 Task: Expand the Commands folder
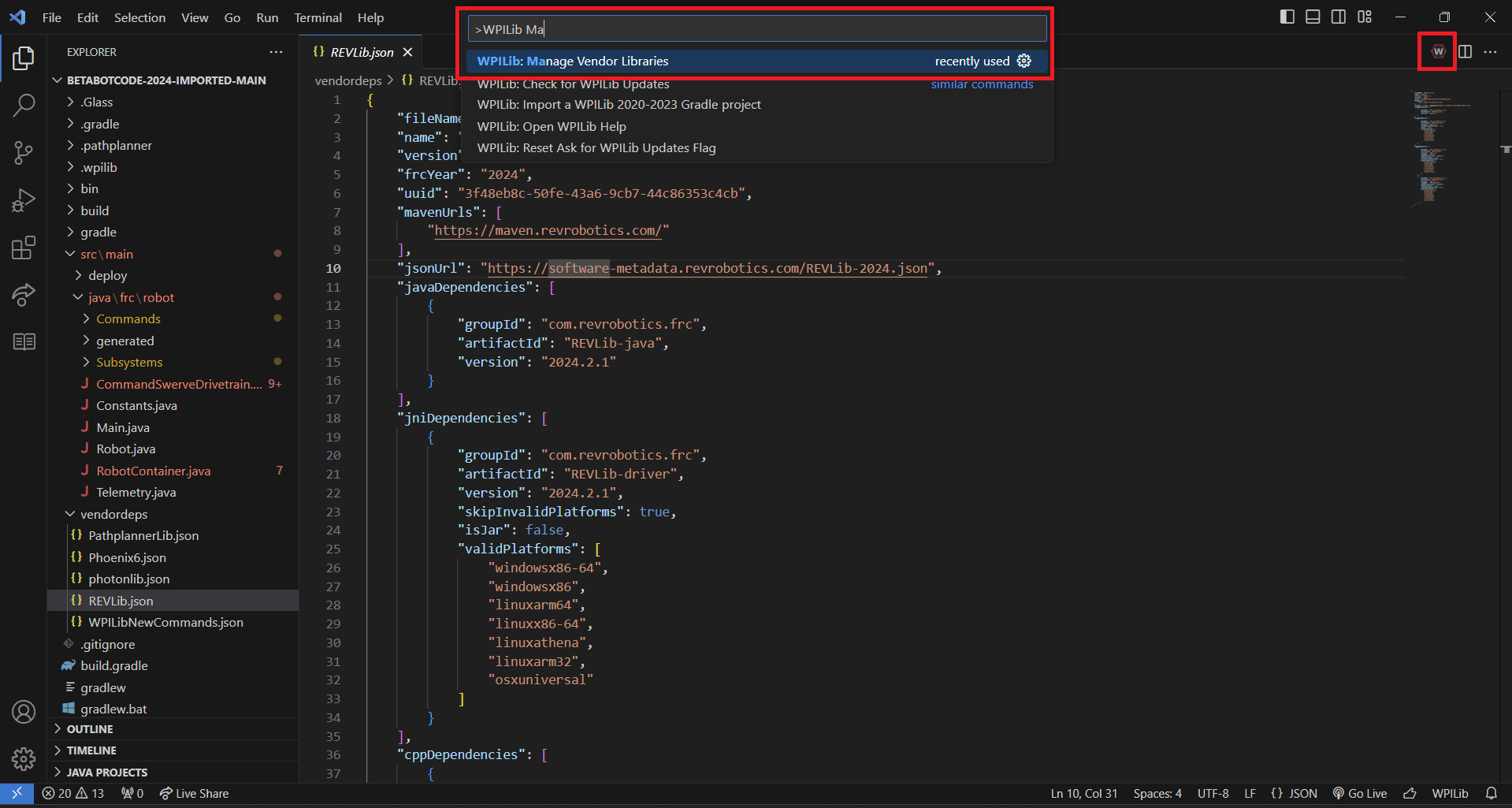[x=173, y=319]
